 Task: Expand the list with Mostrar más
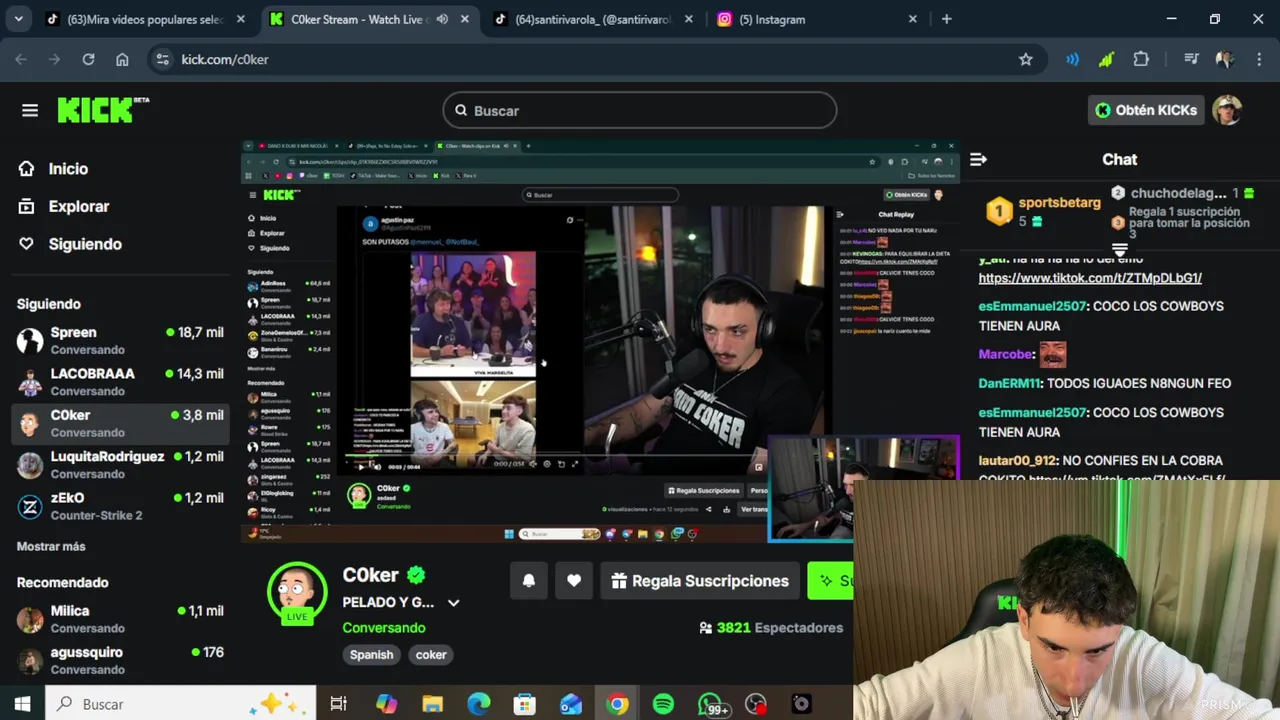tap(51, 547)
